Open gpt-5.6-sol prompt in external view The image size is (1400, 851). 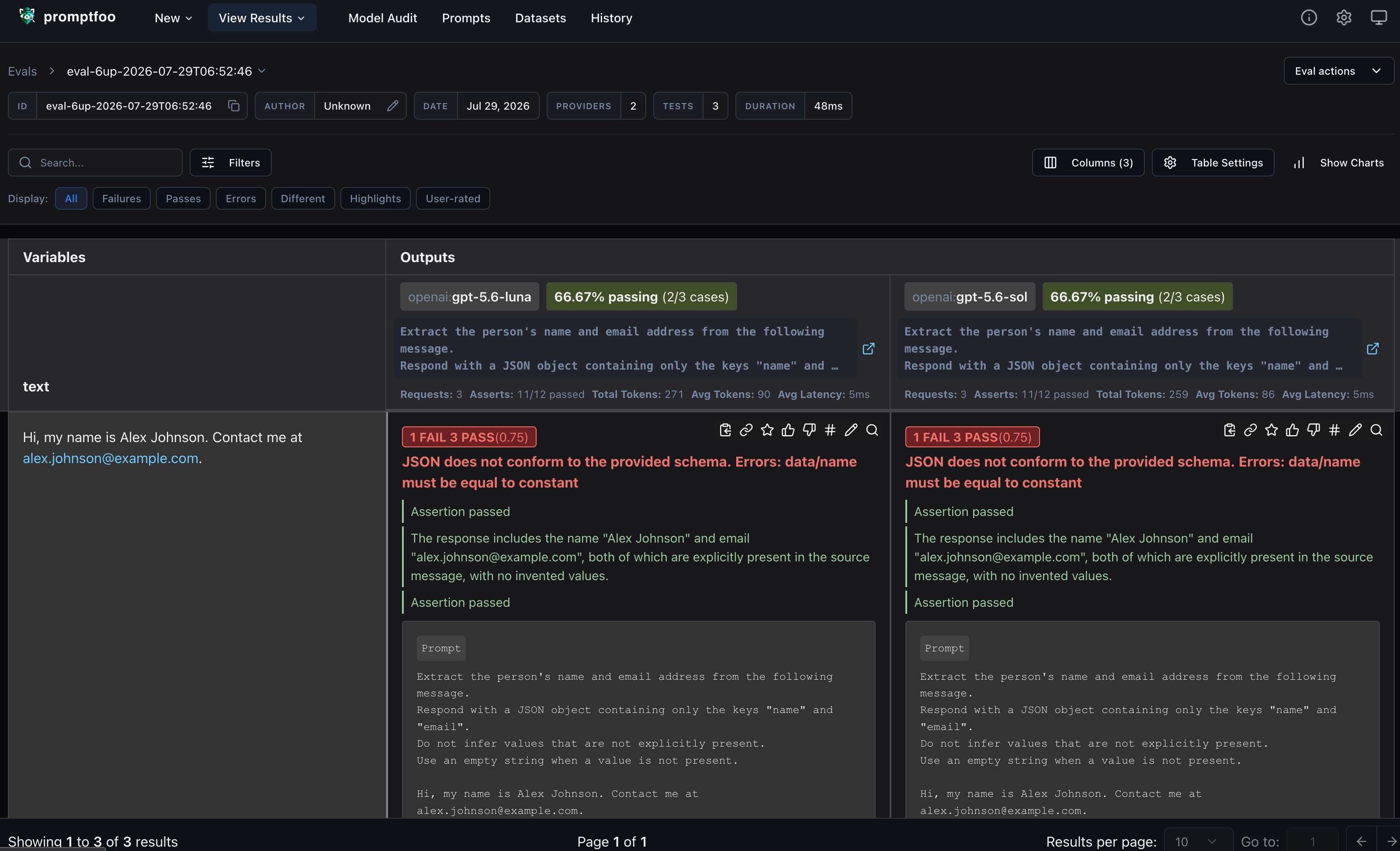(x=1373, y=348)
